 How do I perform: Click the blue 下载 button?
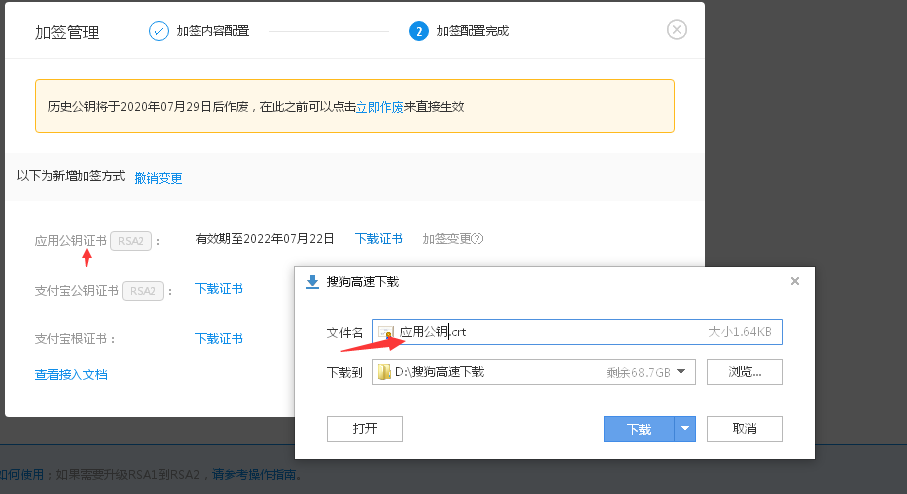[639, 429]
